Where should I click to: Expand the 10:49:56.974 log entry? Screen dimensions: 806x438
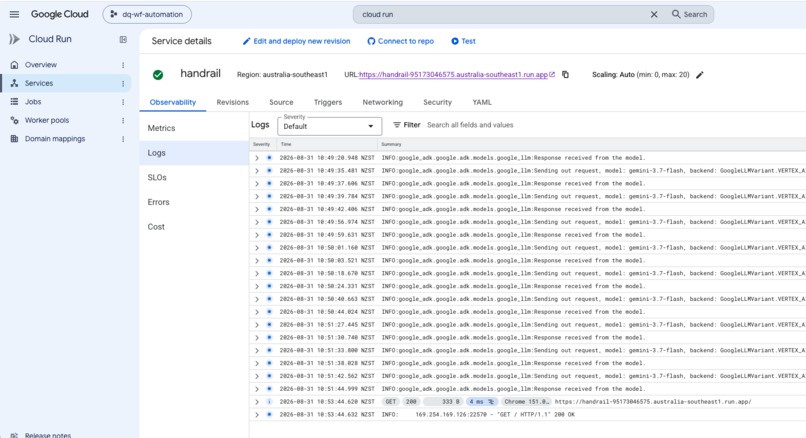coord(257,222)
